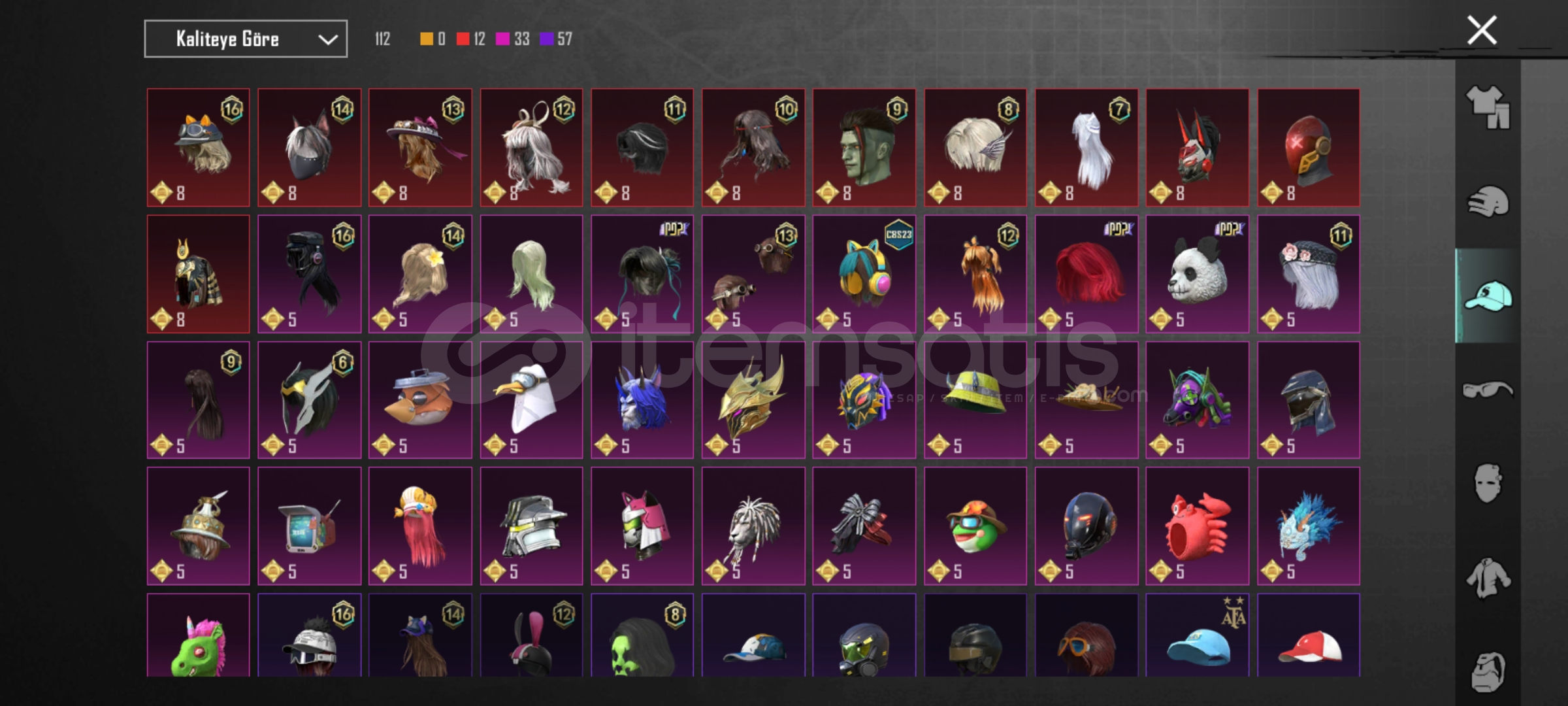Filter by red quality count 12
Screen dimensions: 1568x706
(470, 39)
